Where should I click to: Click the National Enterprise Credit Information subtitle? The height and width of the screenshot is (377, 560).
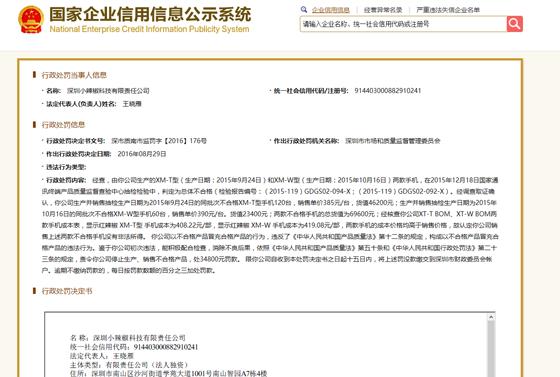(149, 29)
